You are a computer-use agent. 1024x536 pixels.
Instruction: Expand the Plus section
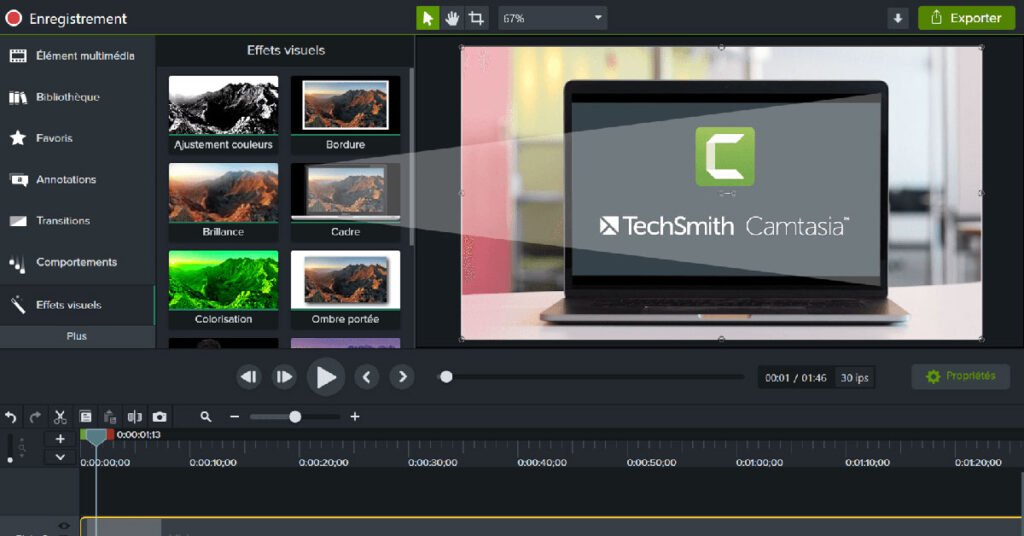click(x=77, y=336)
